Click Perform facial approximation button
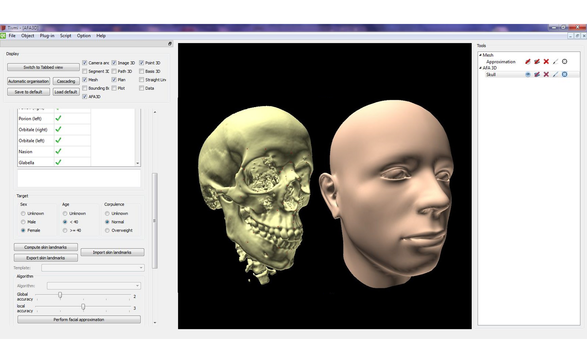 tap(79, 320)
